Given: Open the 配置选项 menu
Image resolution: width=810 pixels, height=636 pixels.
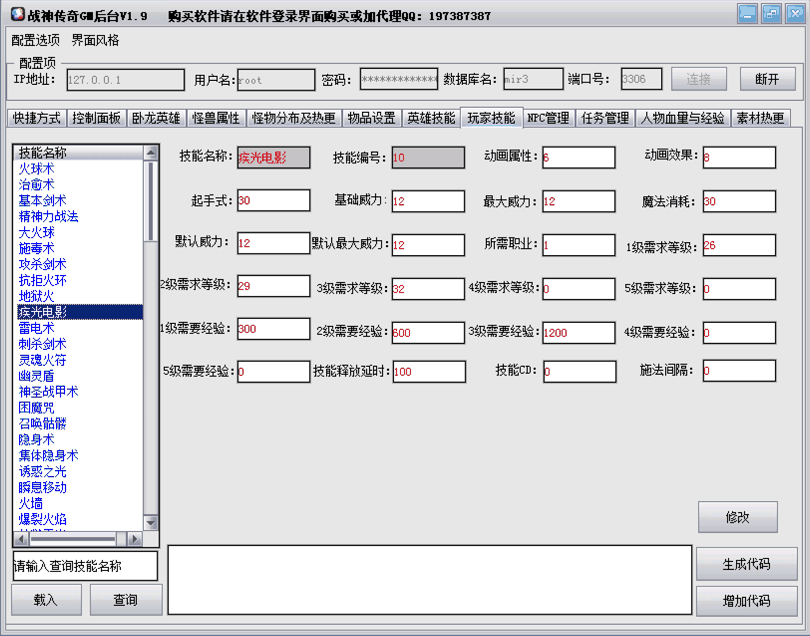Looking at the screenshot, I should pyautogui.click(x=36, y=40).
